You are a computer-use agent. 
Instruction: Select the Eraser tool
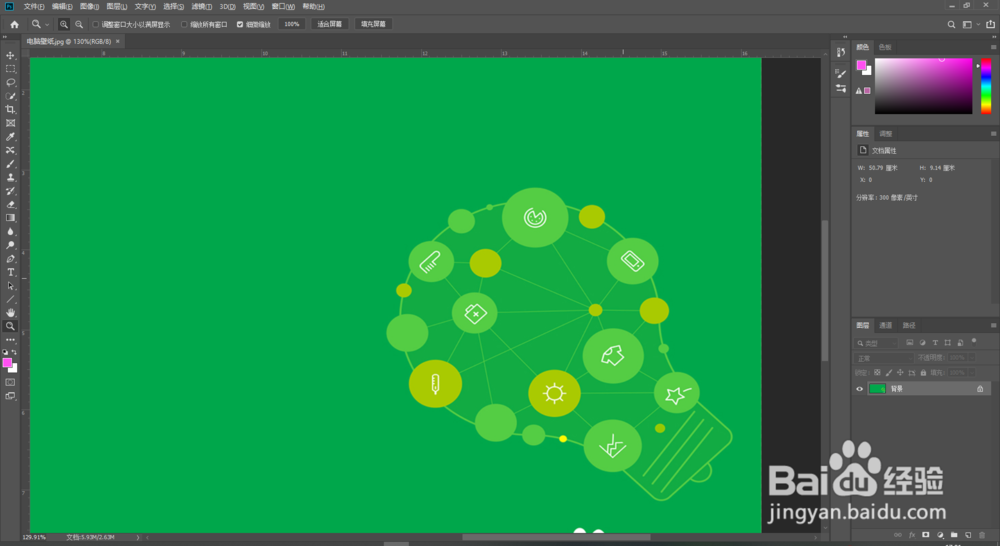coord(10,205)
